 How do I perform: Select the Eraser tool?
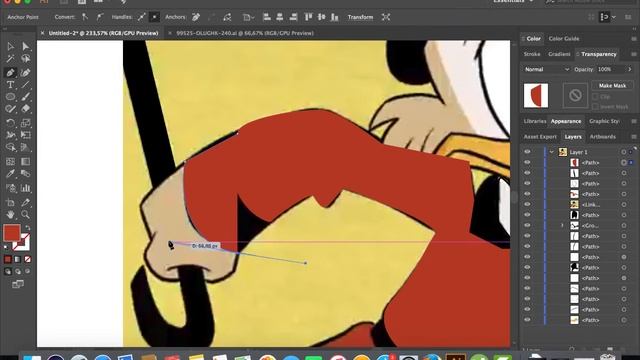click(25, 109)
